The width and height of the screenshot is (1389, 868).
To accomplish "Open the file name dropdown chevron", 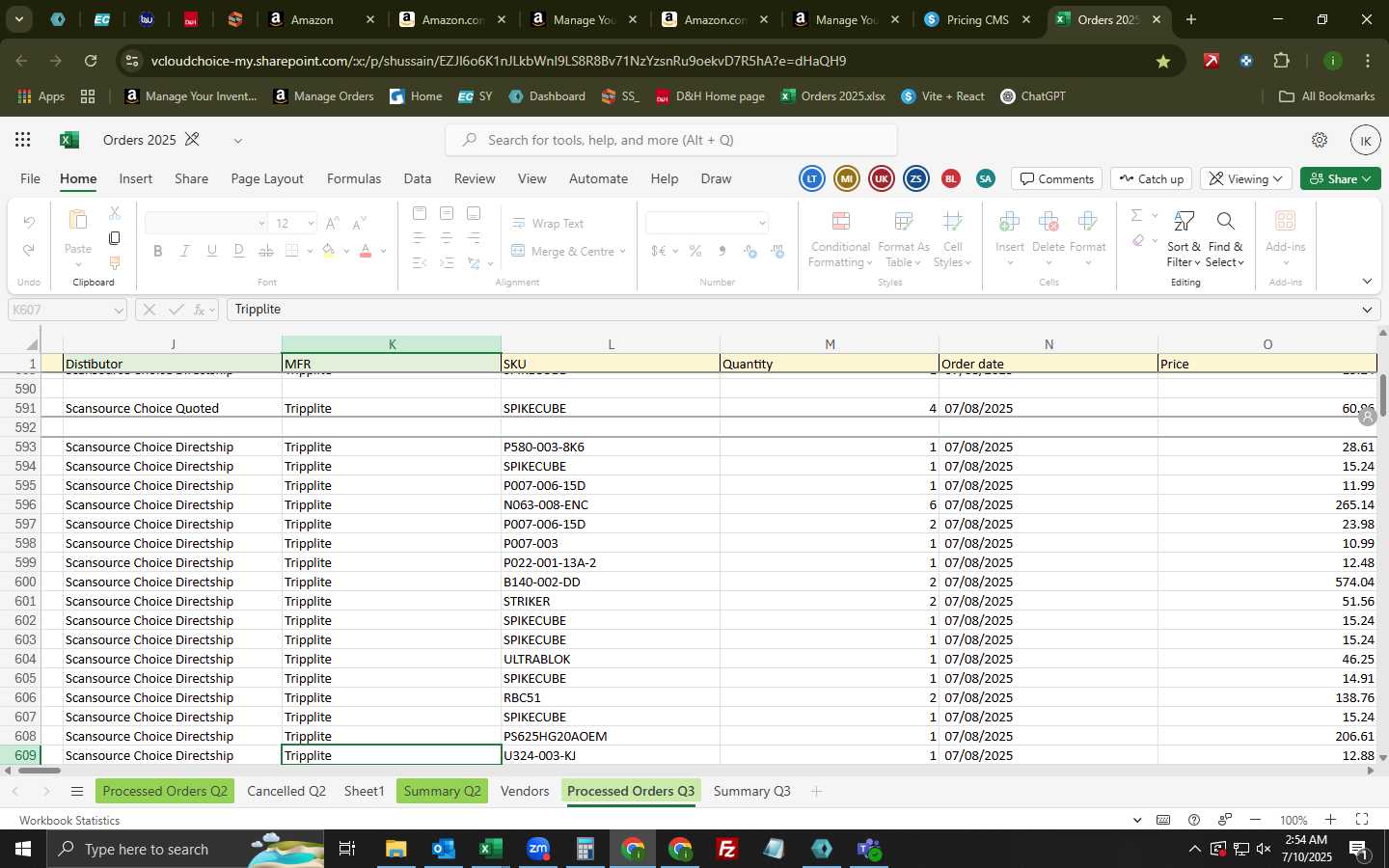I will pos(237,141).
